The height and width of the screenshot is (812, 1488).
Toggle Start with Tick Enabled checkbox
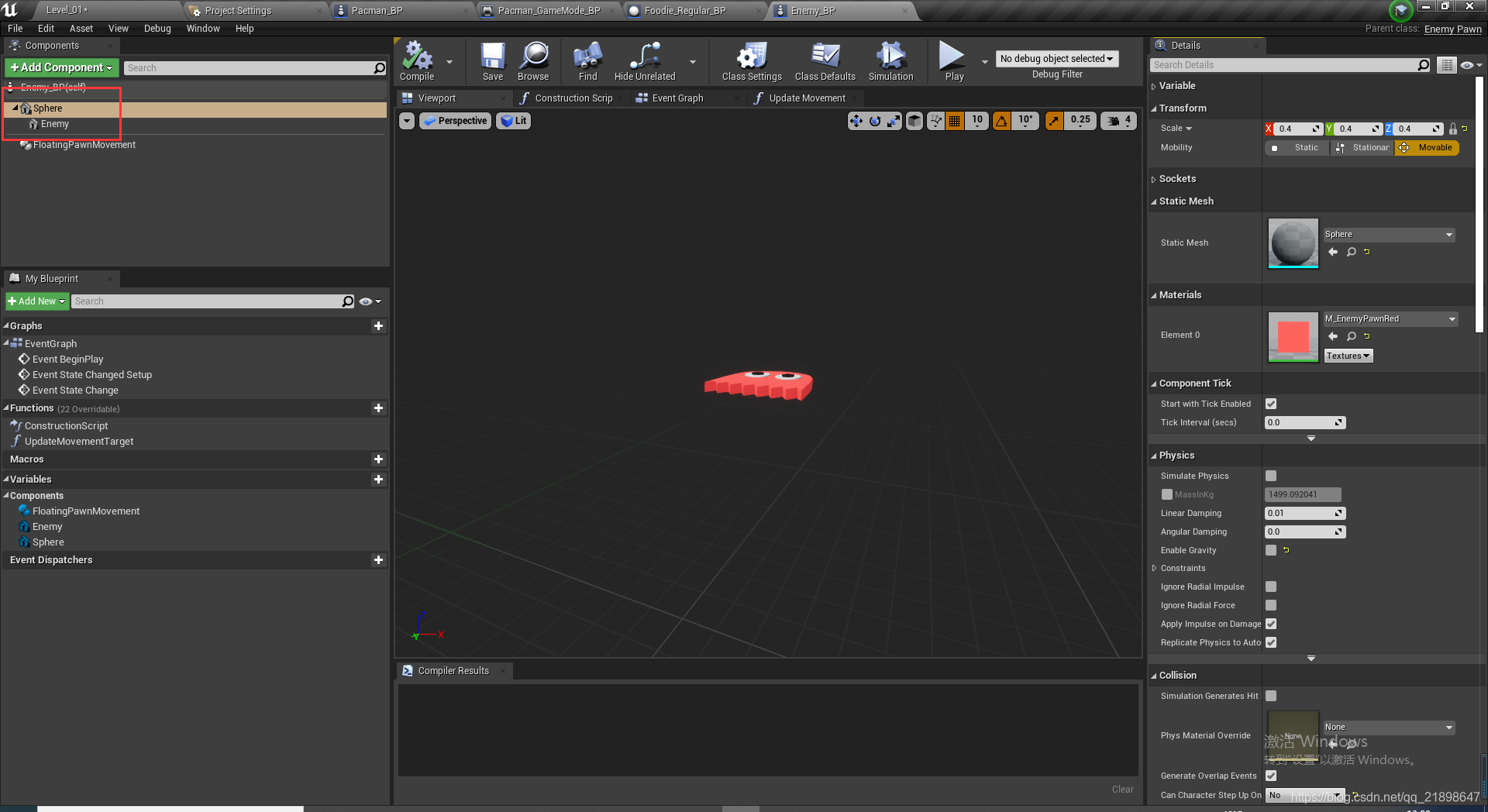coord(1271,404)
